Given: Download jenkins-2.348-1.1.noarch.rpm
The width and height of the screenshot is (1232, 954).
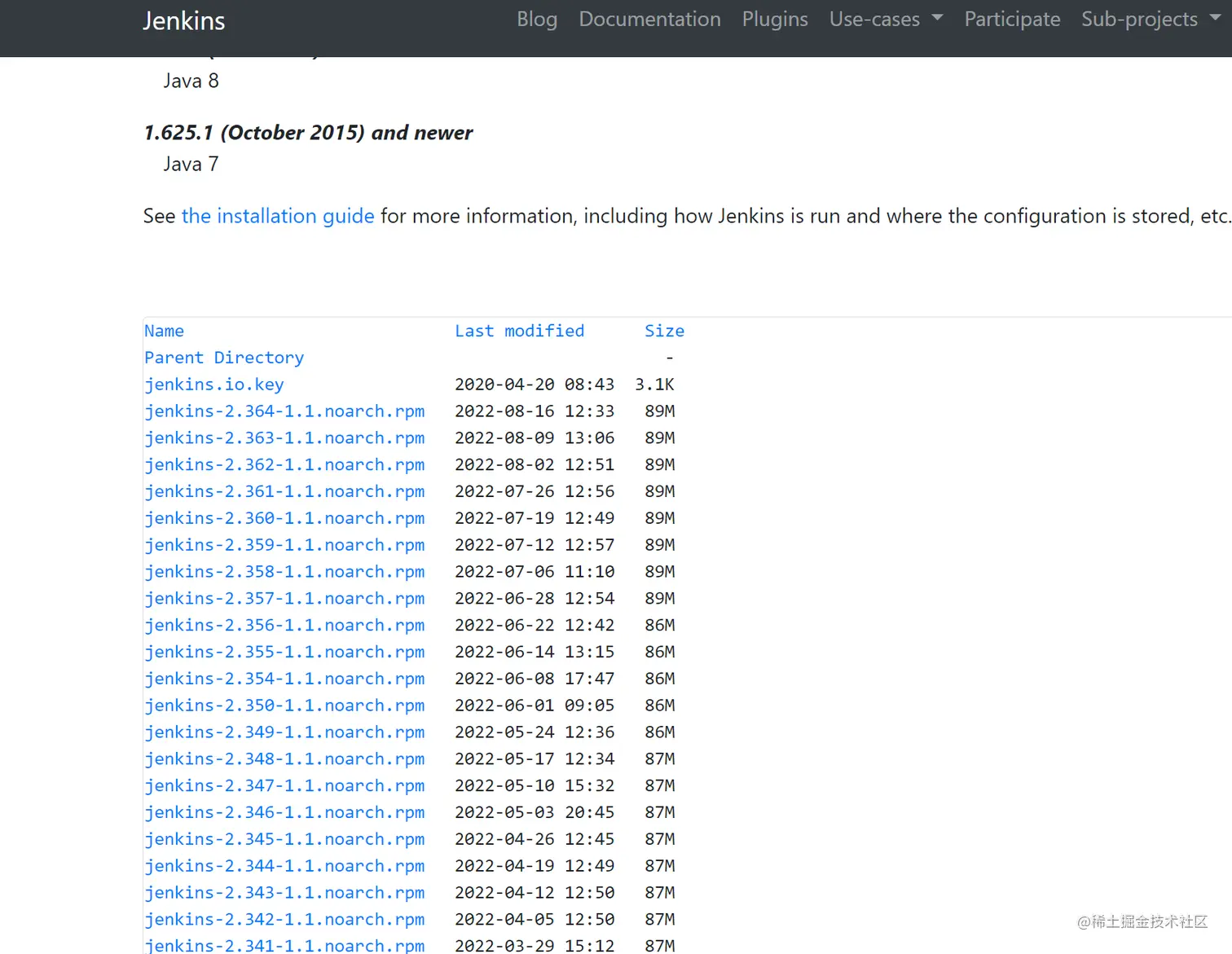Looking at the screenshot, I should [284, 759].
